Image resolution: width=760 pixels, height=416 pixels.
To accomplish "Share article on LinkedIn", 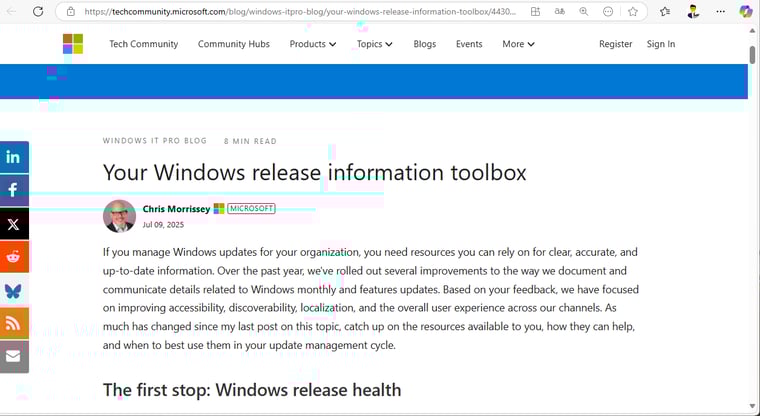I will pos(14,157).
